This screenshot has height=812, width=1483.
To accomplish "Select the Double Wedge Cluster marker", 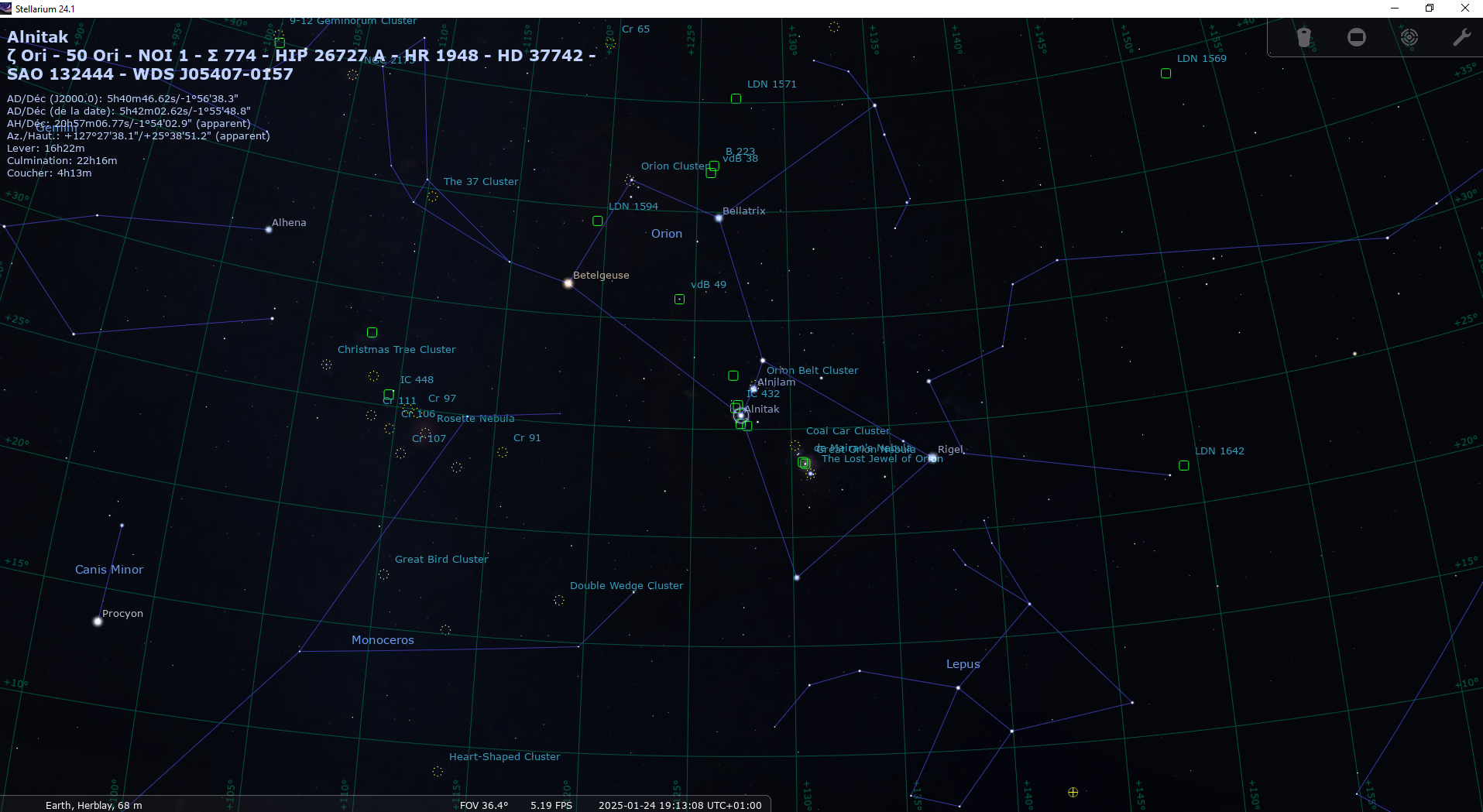I will [559, 600].
